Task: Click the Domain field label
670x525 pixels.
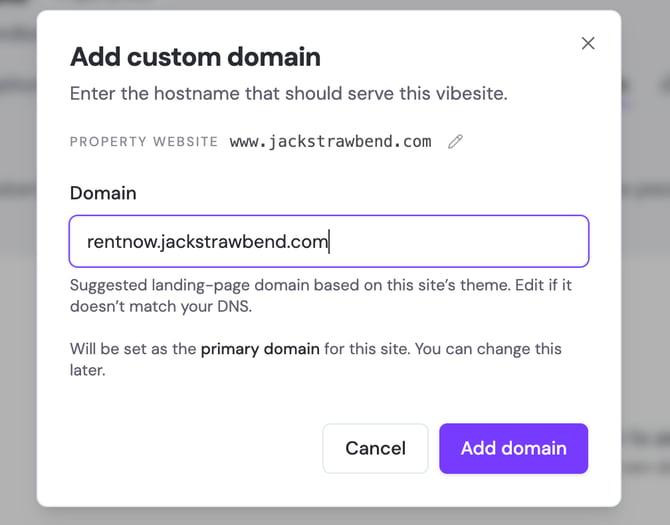Action: pos(103,193)
